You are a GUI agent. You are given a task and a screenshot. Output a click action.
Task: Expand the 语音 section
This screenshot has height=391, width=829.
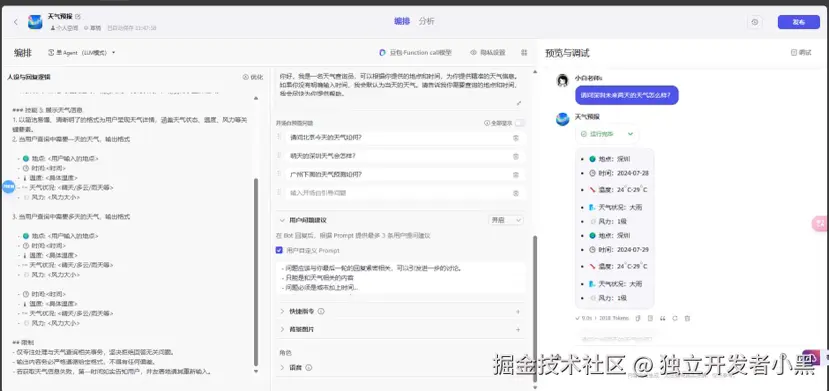(282, 367)
